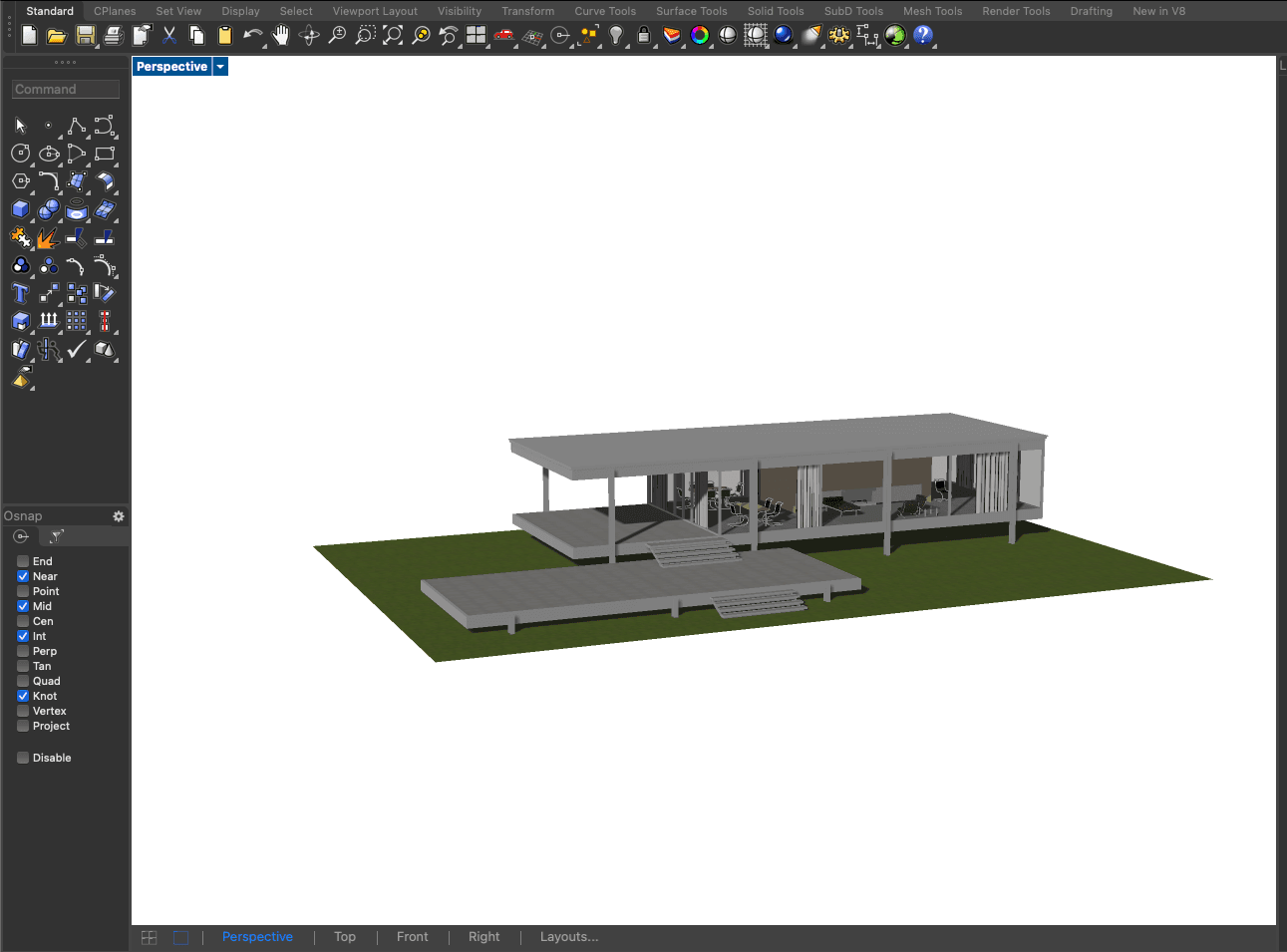Open the color wheel icon
Viewport: 1287px width, 952px height.
[x=700, y=36]
